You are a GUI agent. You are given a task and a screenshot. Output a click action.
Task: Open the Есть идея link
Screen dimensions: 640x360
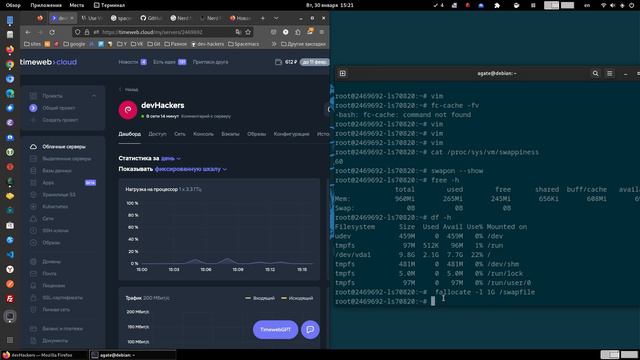tap(164, 62)
